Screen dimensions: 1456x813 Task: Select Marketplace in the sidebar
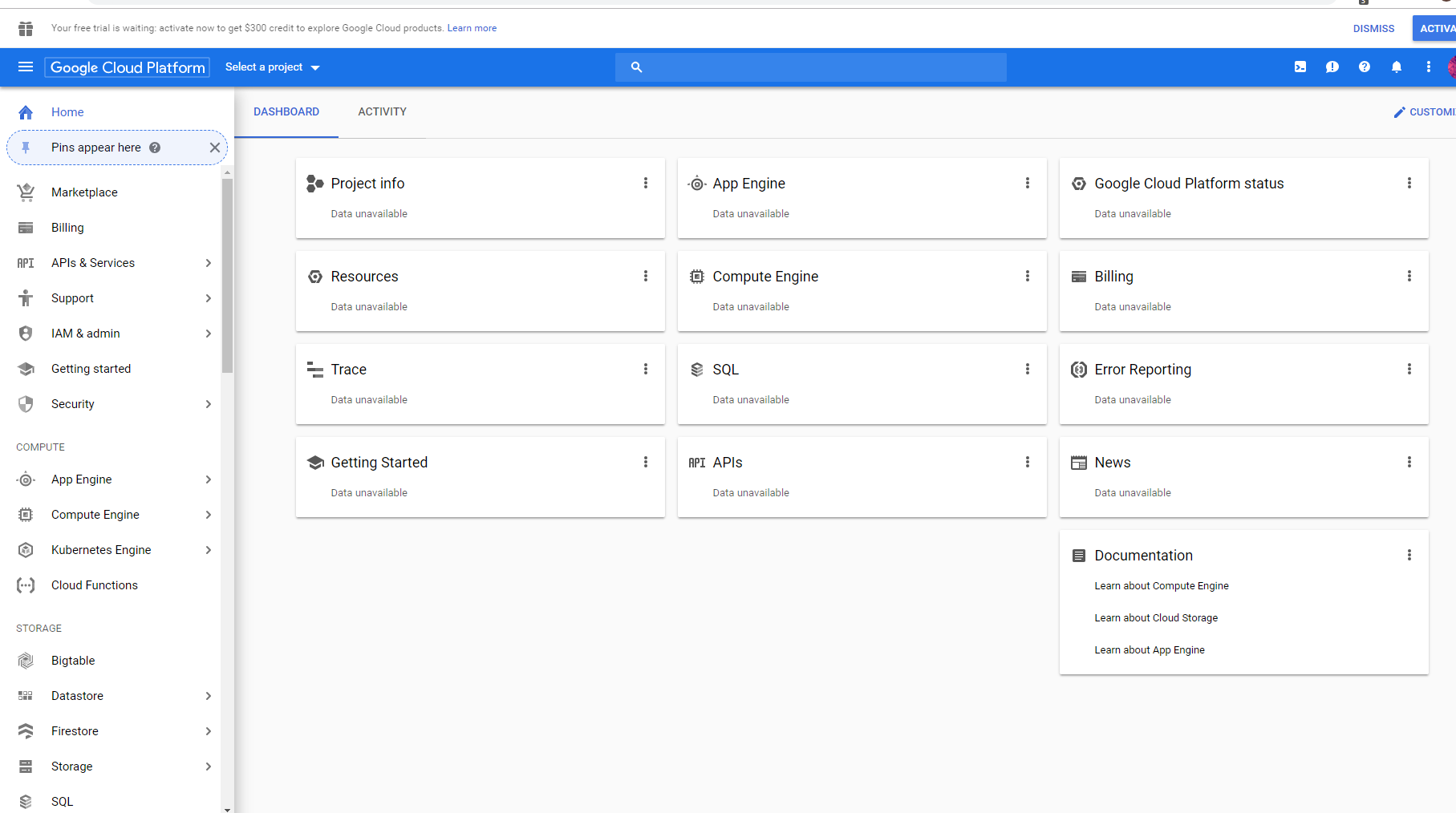coord(84,192)
